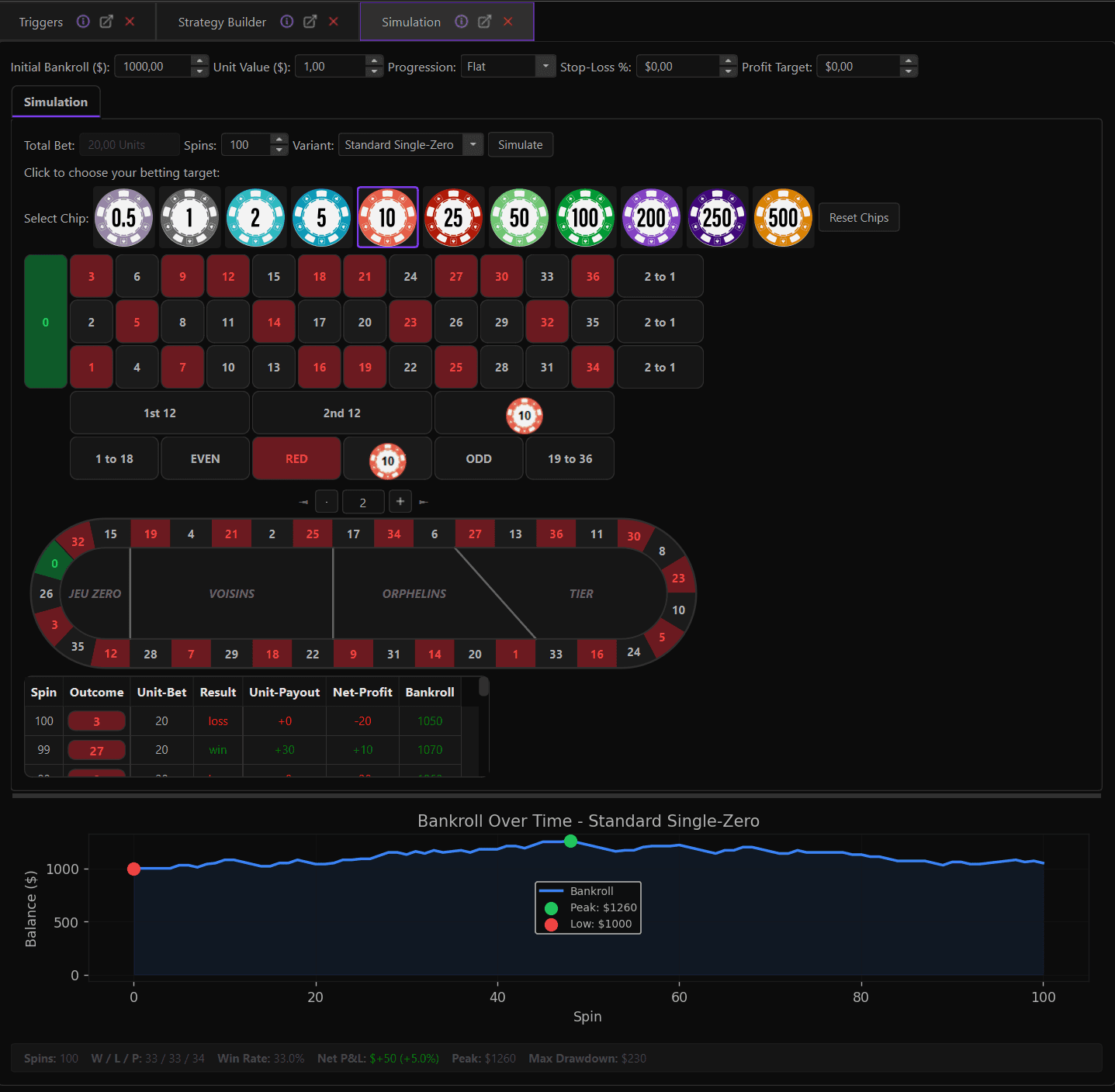Image resolution: width=1115 pixels, height=1092 pixels.
Task: Lower Profit Target using the down arrow
Action: pyautogui.click(x=909, y=72)
